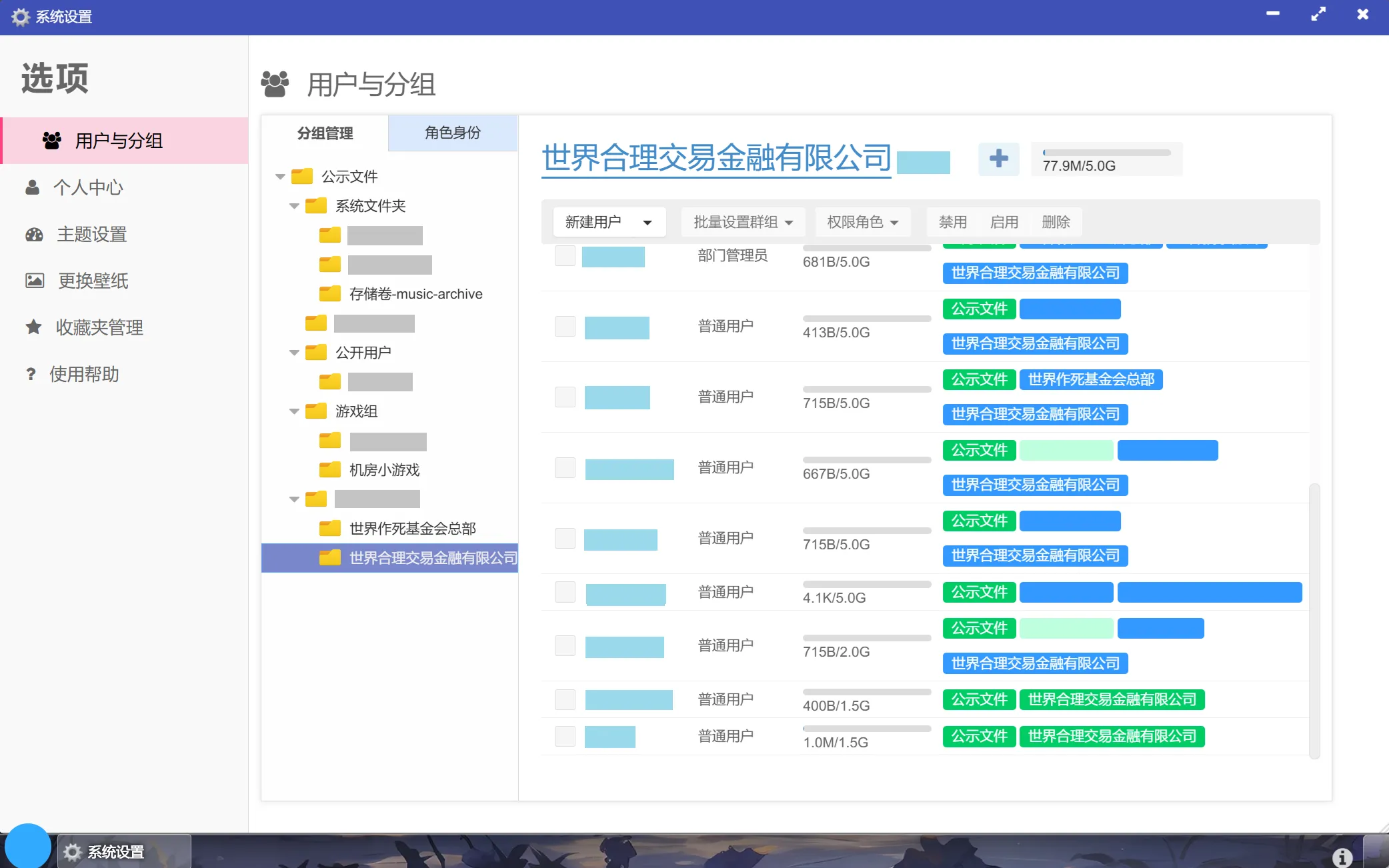Switch to the 分组管理 tab
1389x868 pixels.
[x=325, y=133]
